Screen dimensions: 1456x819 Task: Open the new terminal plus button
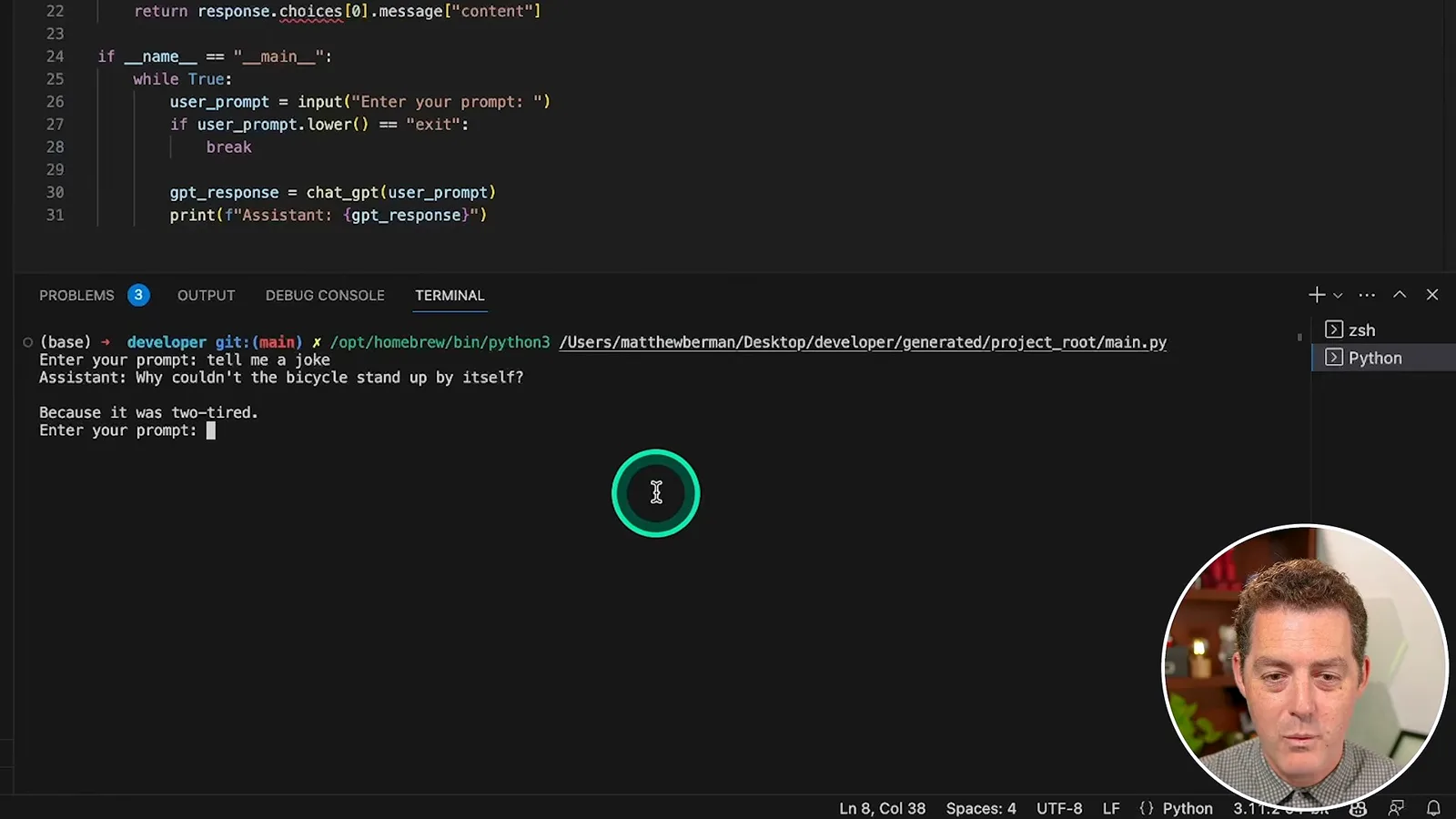click(x=1317, y=295)
